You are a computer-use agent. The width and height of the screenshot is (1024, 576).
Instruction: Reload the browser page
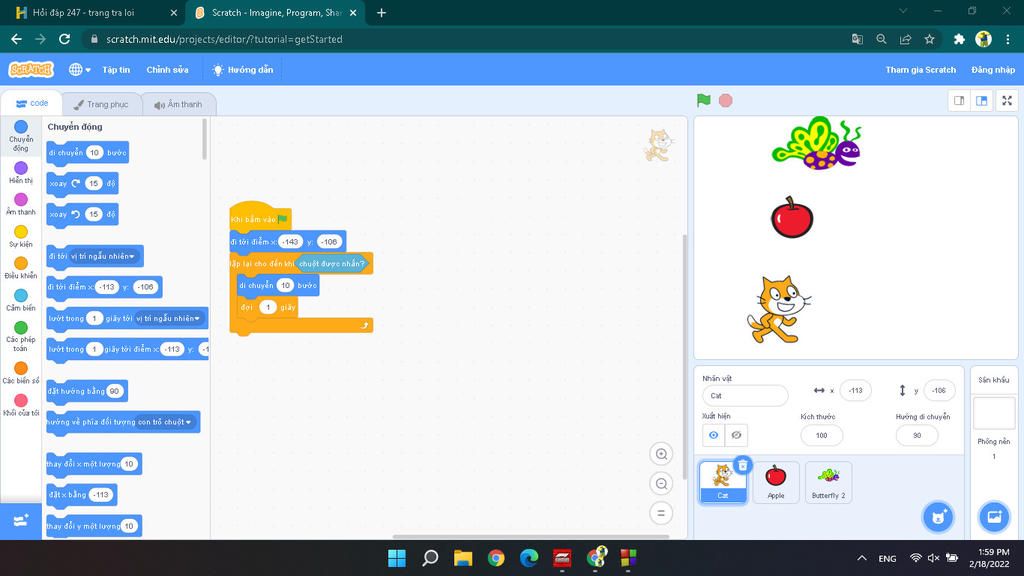click(64, 39)
